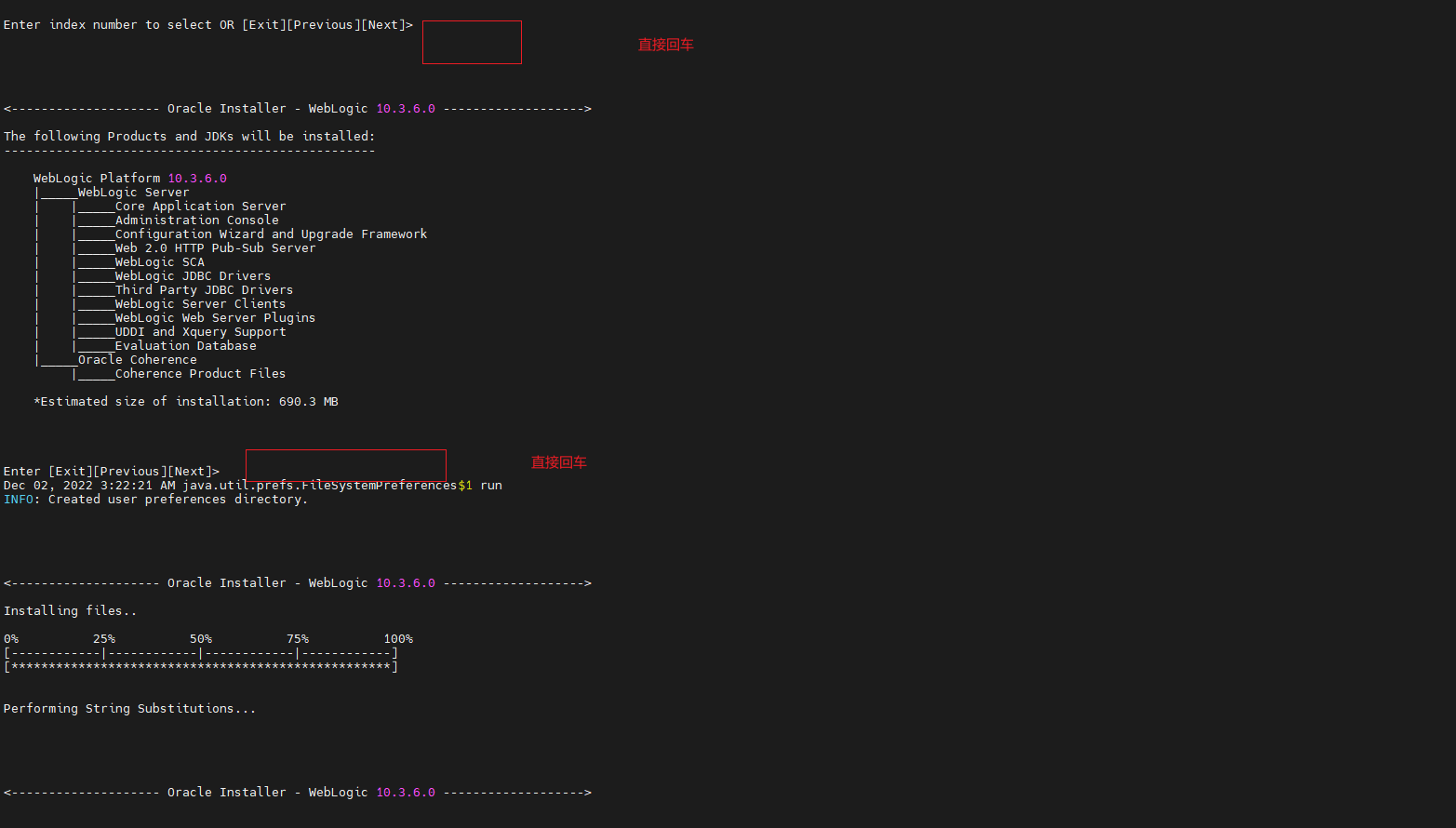
Task: Click 'Evaluation Database' line
Action: (x=185, y=345)
